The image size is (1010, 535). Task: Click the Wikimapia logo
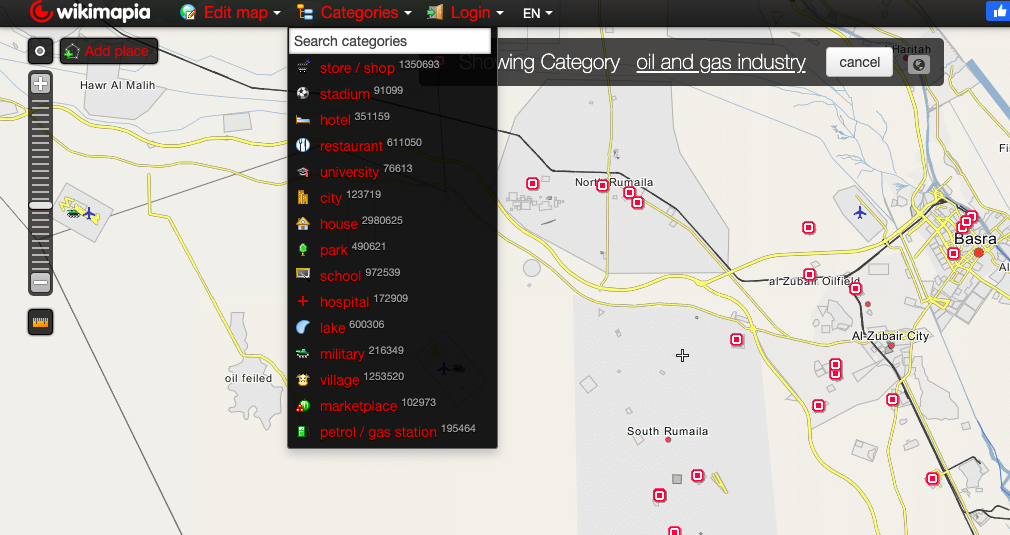pos(90,12)
